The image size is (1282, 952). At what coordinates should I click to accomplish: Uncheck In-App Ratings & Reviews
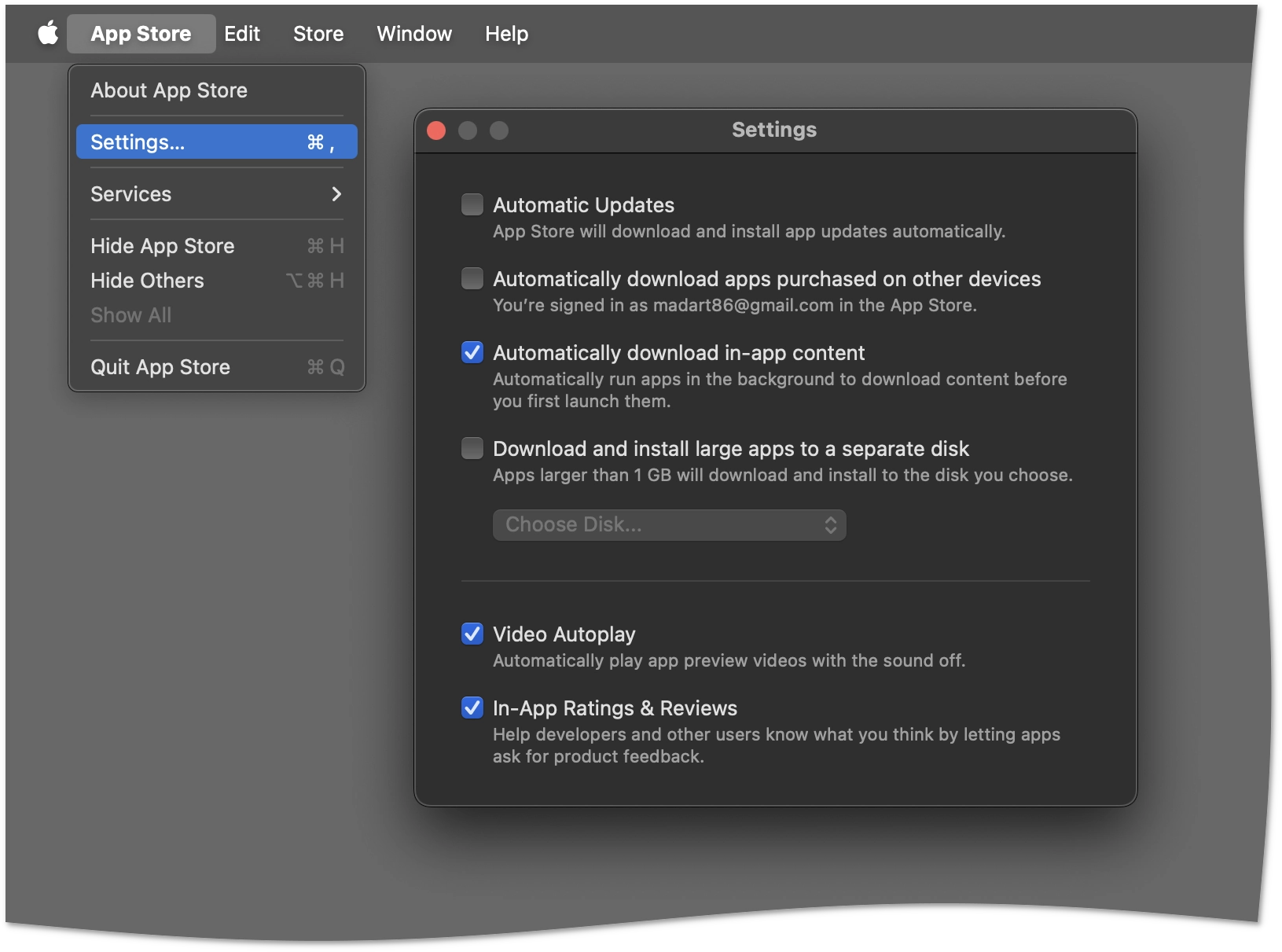pos(472,708)
